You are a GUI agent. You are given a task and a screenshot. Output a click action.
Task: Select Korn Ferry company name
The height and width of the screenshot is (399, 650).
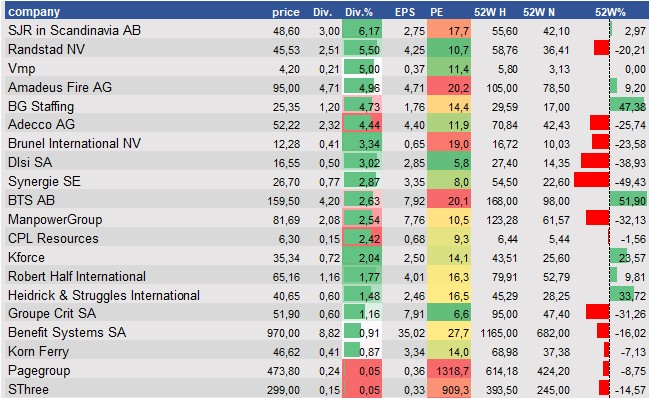[38, 351]
